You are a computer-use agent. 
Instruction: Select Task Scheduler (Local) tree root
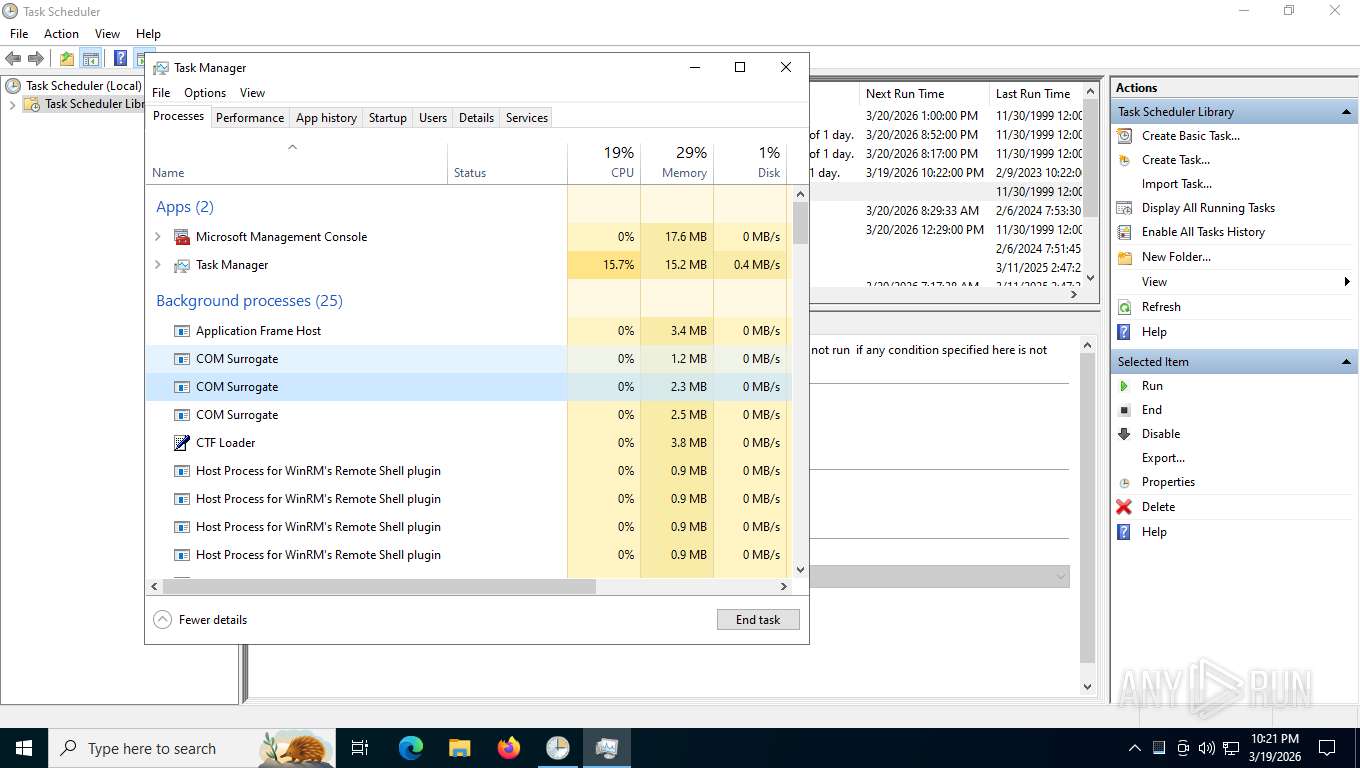[83, 86]
